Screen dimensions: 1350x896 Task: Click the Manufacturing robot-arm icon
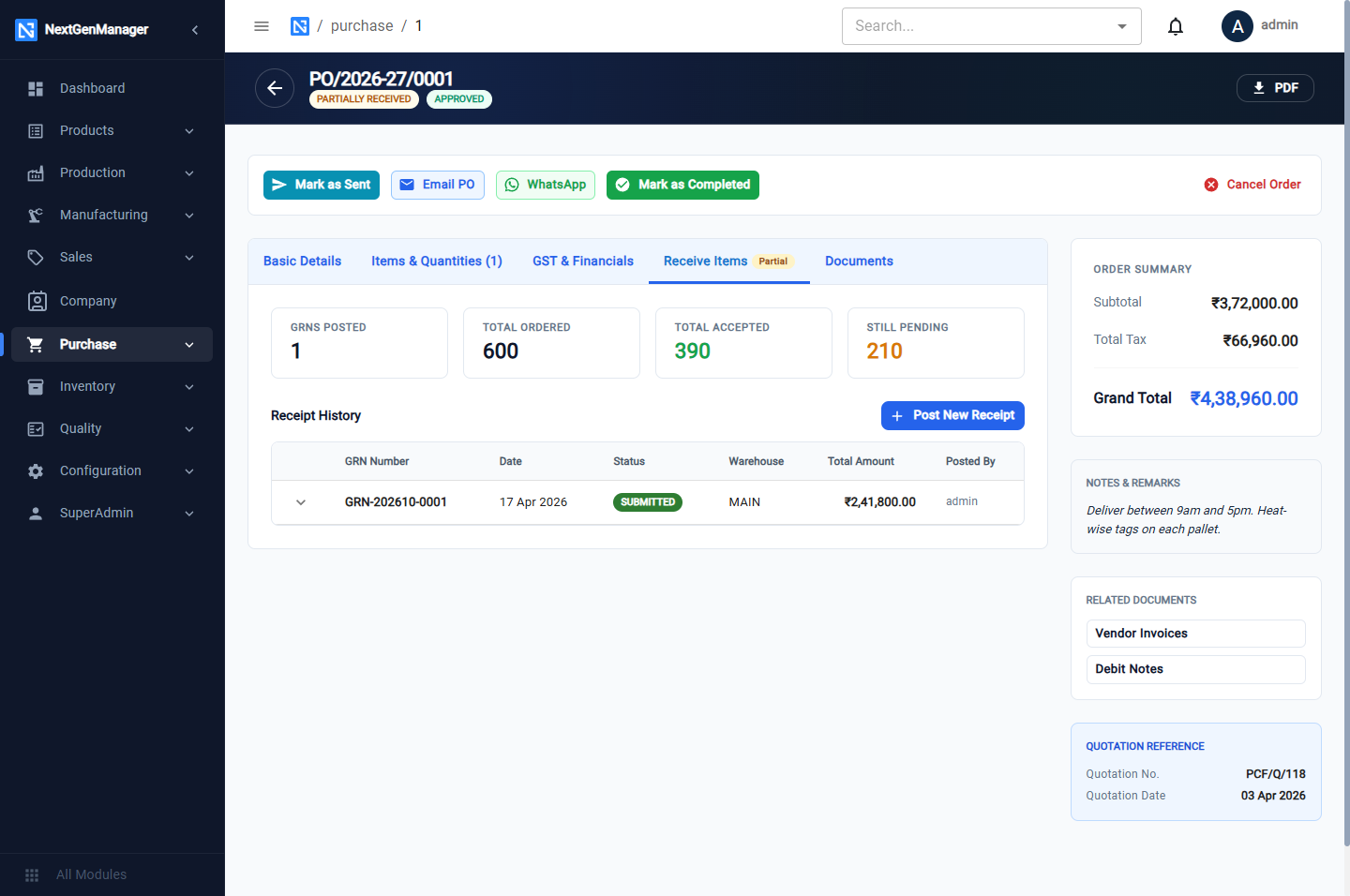coord(36,216)
